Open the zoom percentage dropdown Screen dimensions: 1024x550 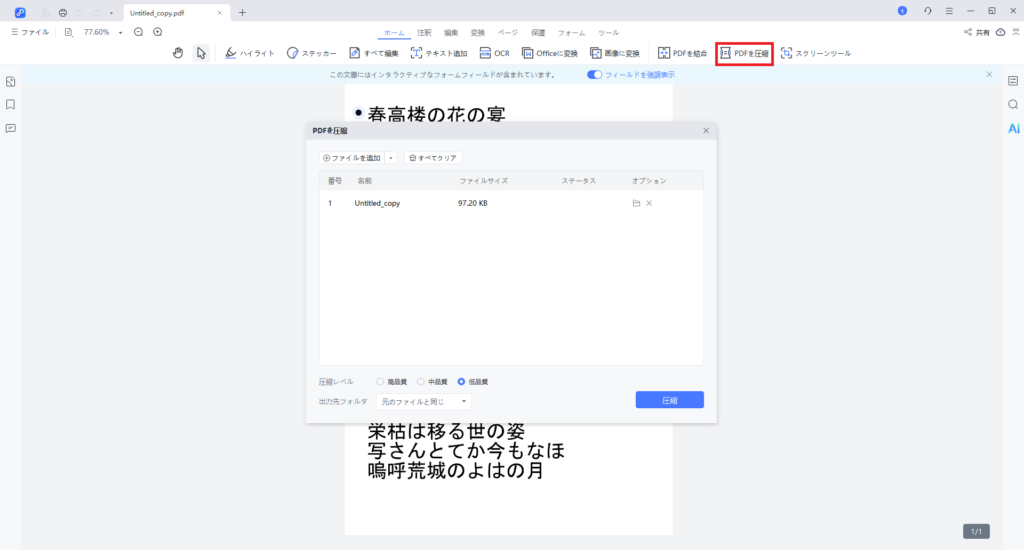[x=120, y=32]
